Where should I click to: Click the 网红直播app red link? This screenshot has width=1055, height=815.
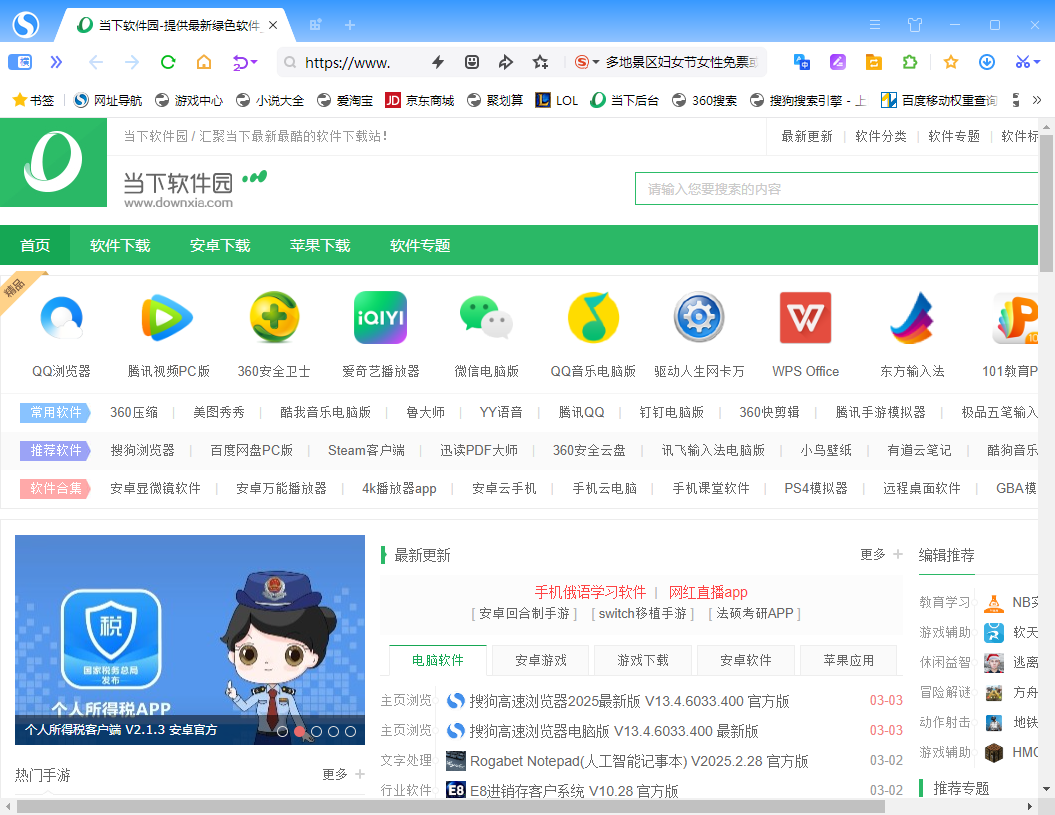[708, 592]
